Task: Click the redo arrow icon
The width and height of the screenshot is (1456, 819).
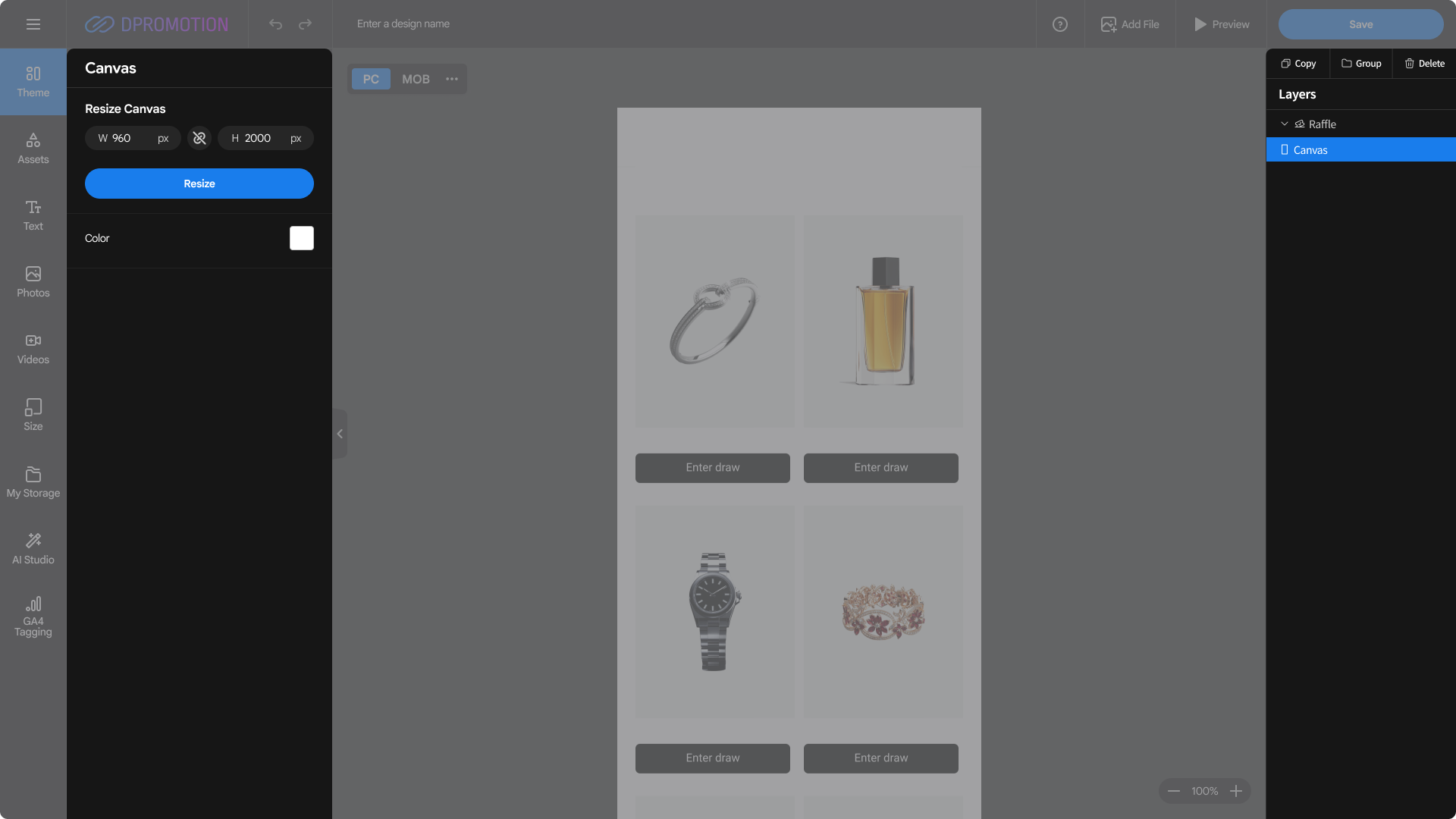Action: [305, 24]
